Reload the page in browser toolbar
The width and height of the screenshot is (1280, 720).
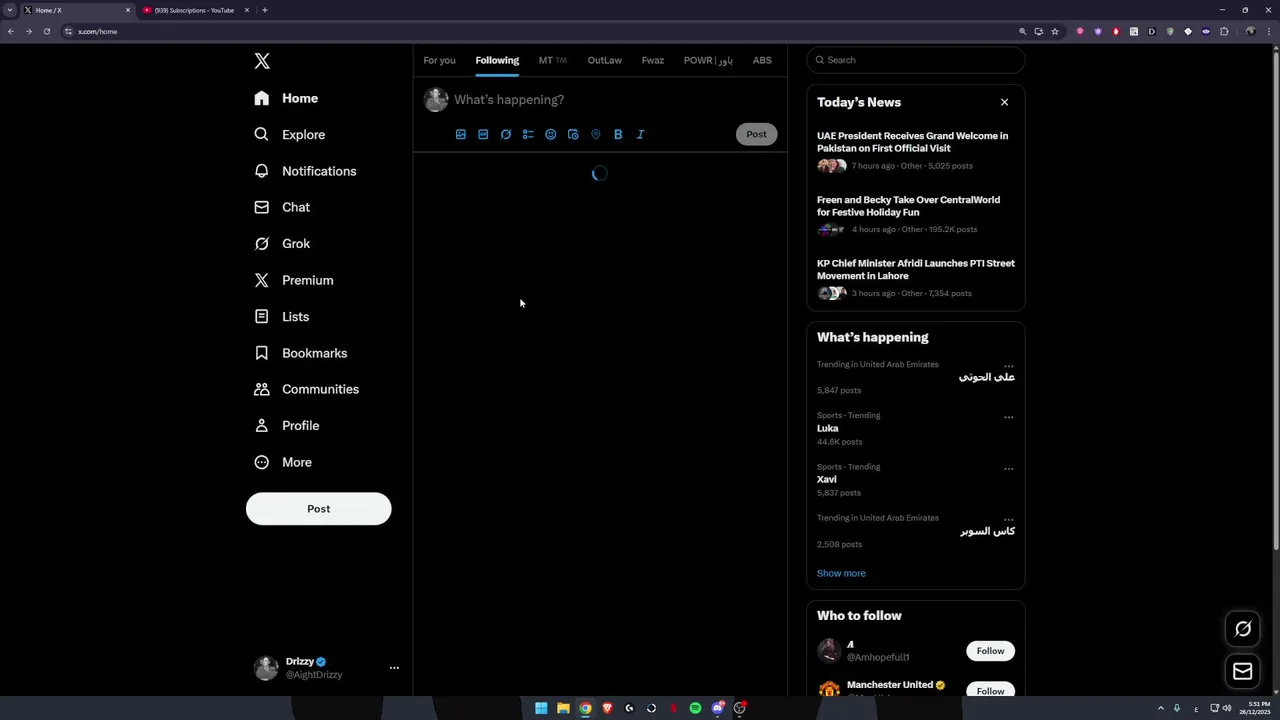(46, 31)
